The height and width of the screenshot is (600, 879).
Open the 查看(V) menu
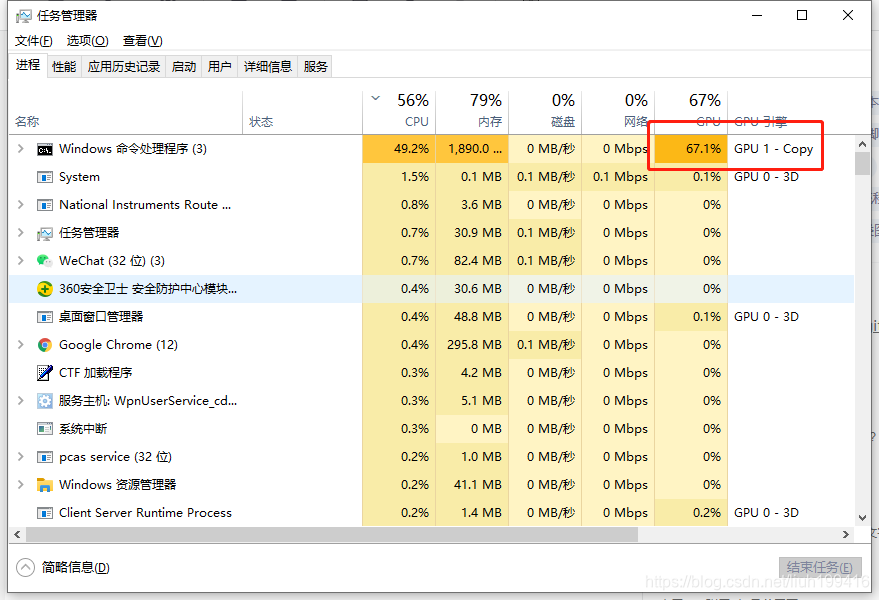[142, 41]
